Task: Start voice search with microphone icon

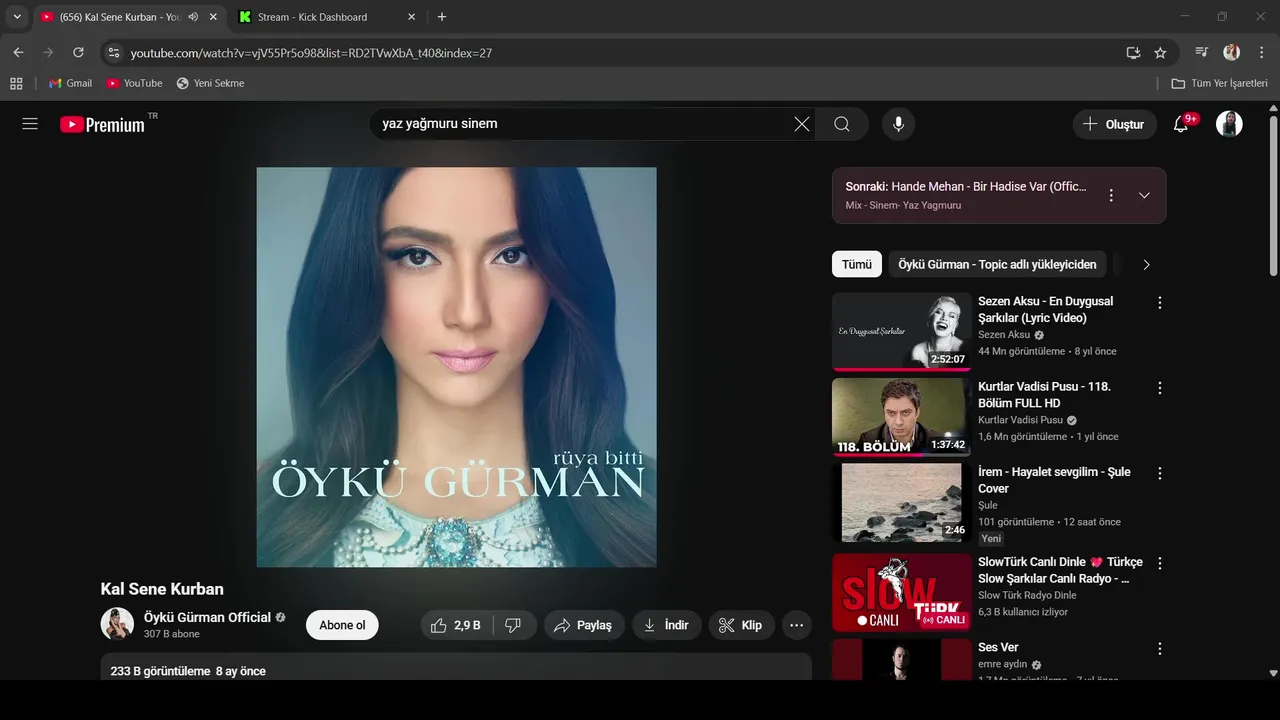Action: tap(898, 124)
